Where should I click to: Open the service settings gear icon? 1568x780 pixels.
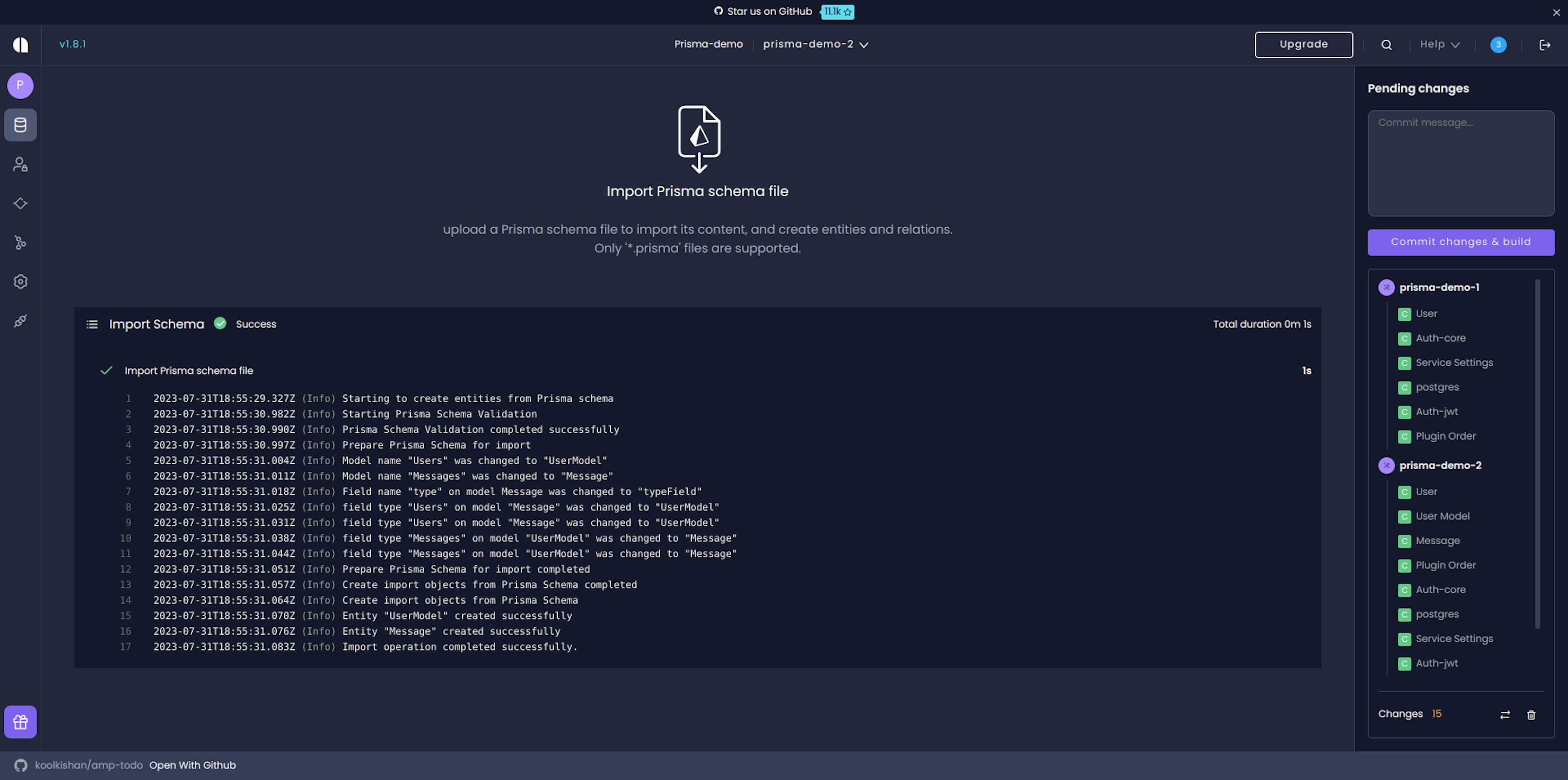click(x=20, y=282)
